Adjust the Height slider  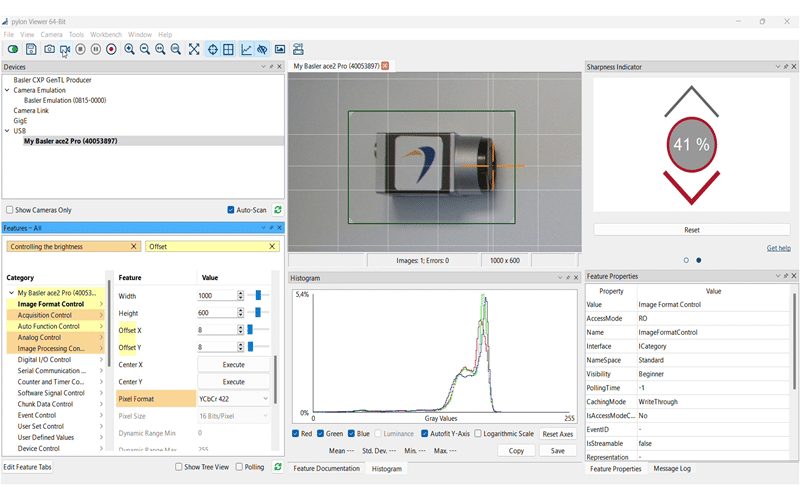point(258,312)
